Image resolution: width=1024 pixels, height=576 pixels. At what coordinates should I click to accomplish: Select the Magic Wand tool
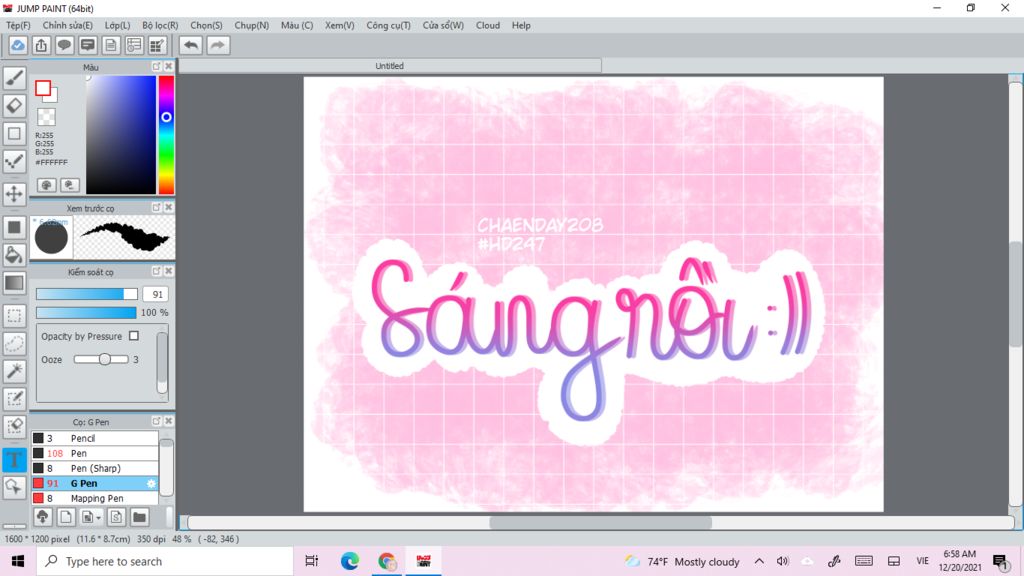[14, 371]
